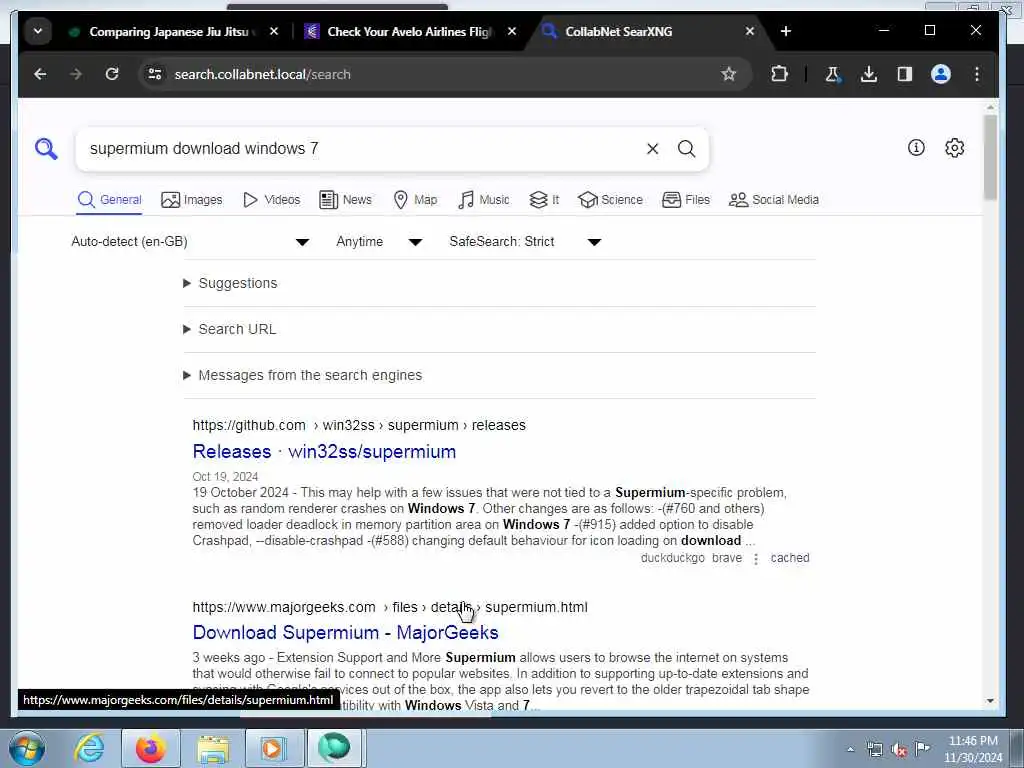Submit search with the magnifier button
Image resolution: width=1024 pixels, height=768 pixels.
pyautogui.click(x=686, y=149)
